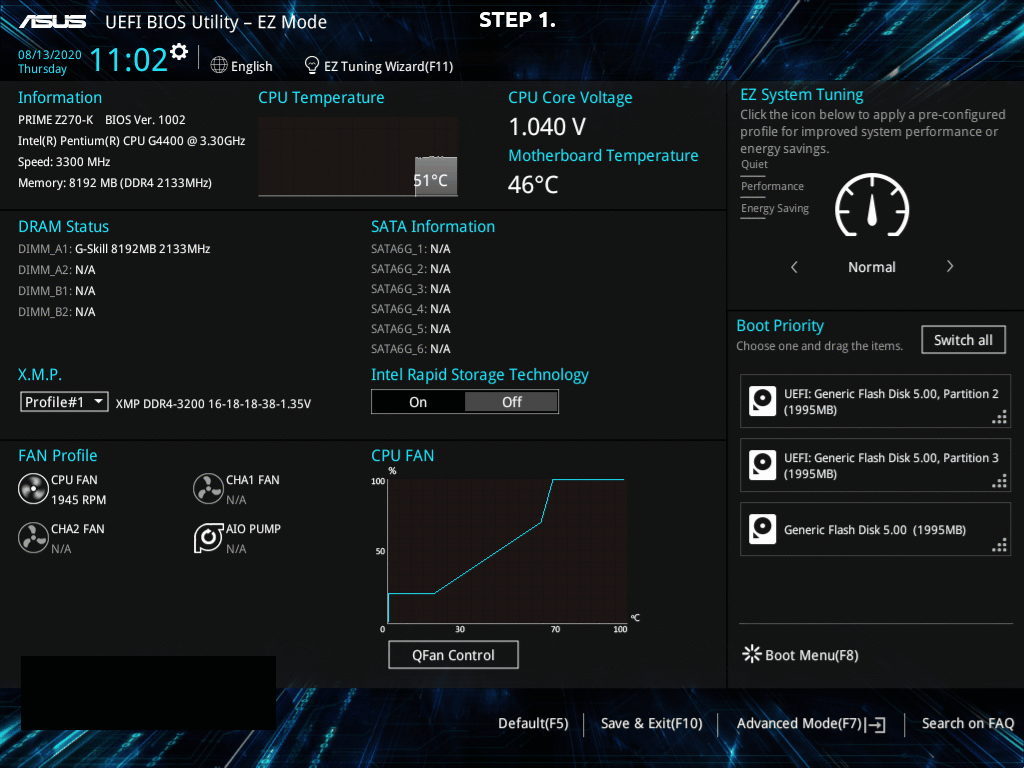The width and height of the screenshot is (1024, 768).
Task: Open Search on FAQ
Action: tap(968, 723)
